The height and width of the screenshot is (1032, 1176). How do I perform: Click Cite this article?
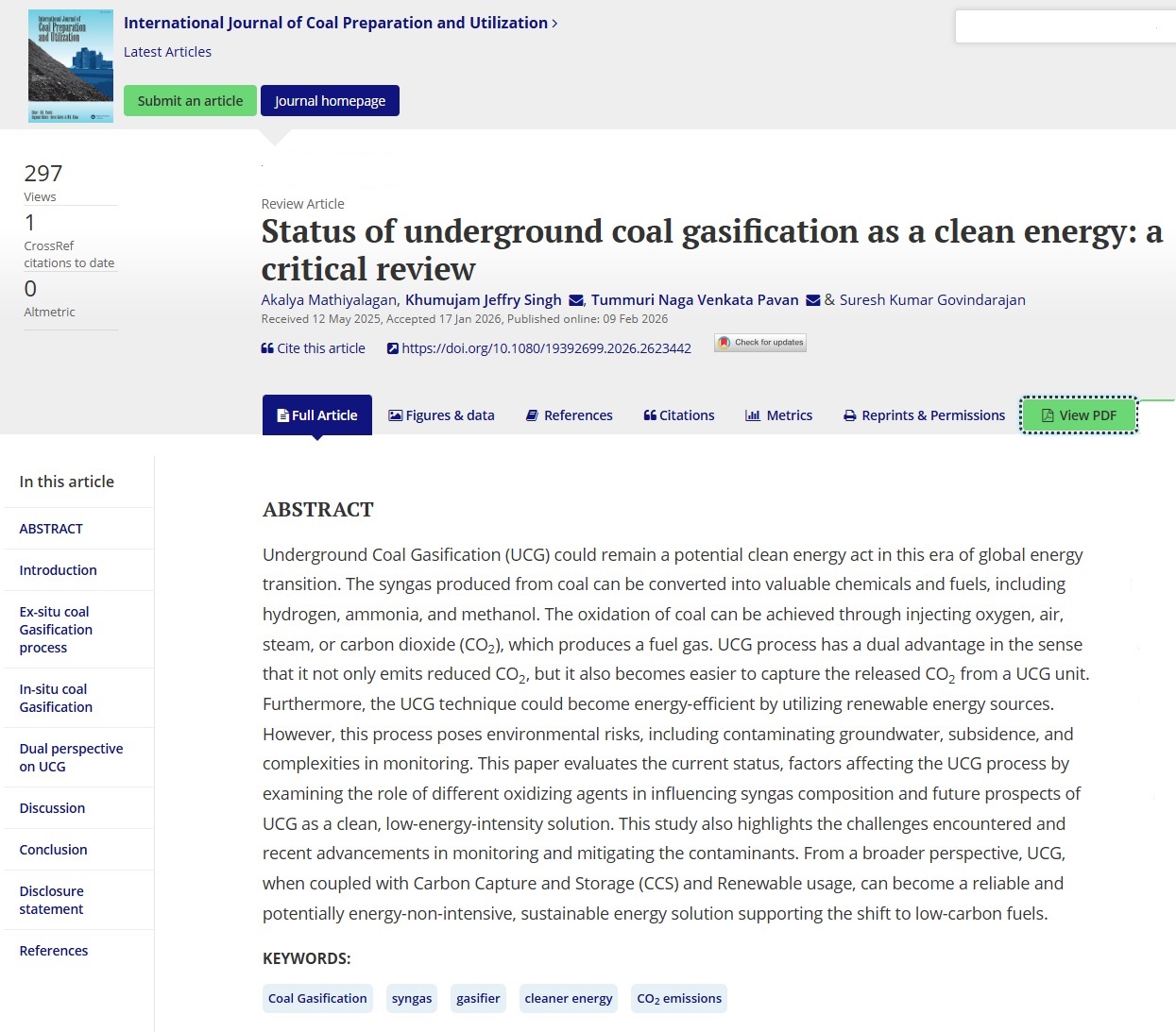pos(313,348)
